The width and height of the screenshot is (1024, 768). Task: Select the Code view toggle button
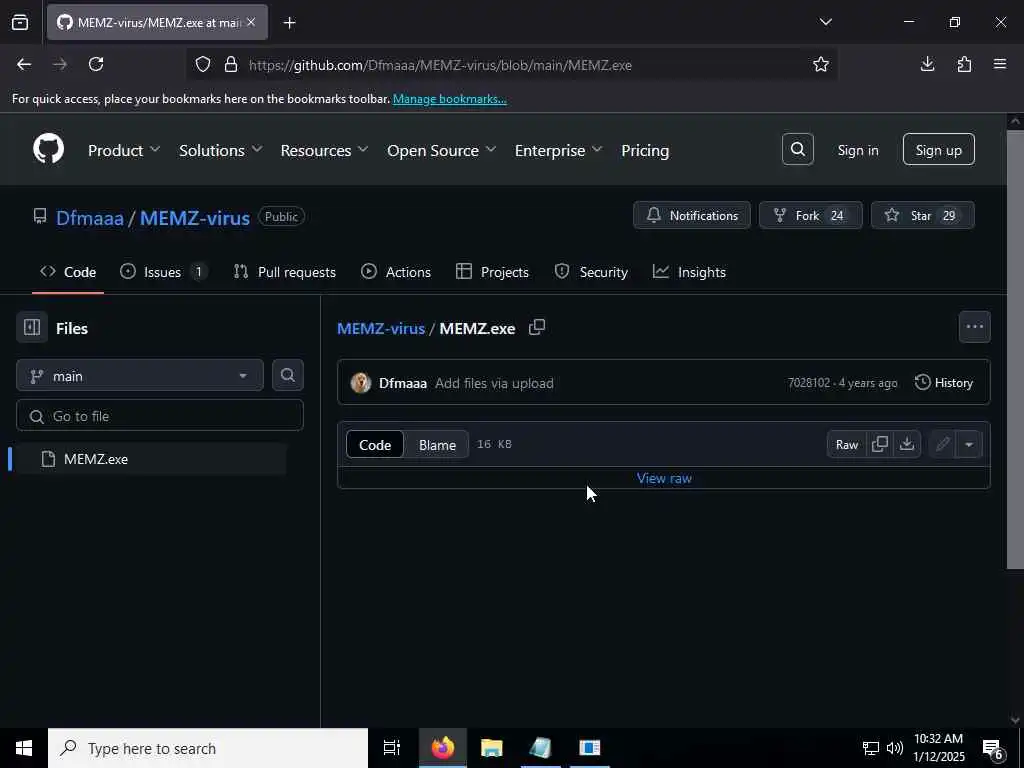[x=375, y=445]
